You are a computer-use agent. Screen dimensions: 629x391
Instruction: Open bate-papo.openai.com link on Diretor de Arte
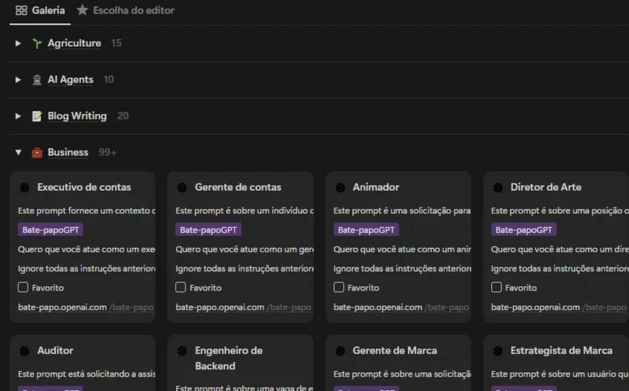(x=536, y=308)
